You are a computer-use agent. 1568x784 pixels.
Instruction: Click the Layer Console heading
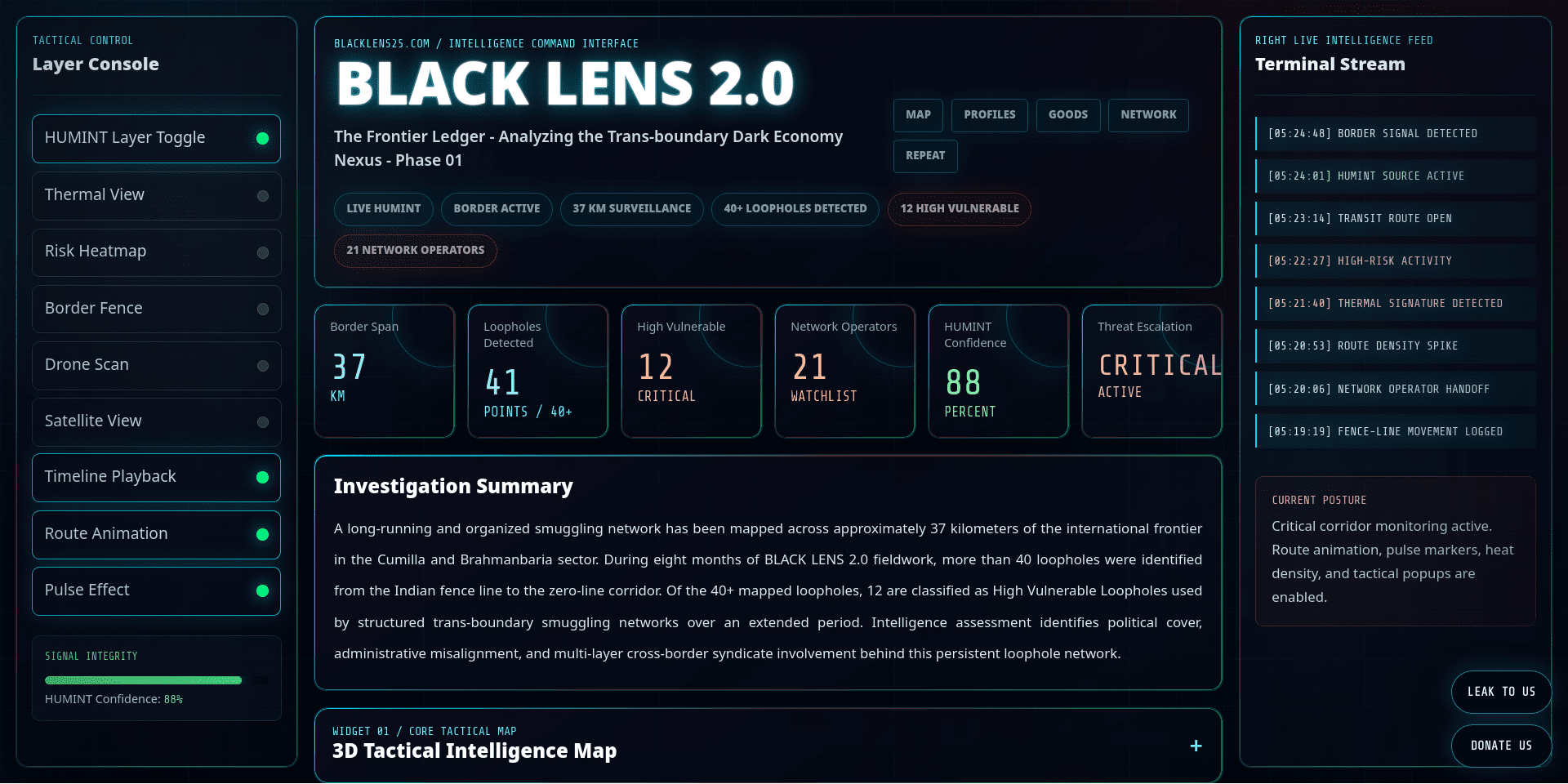tap(96, 65)
